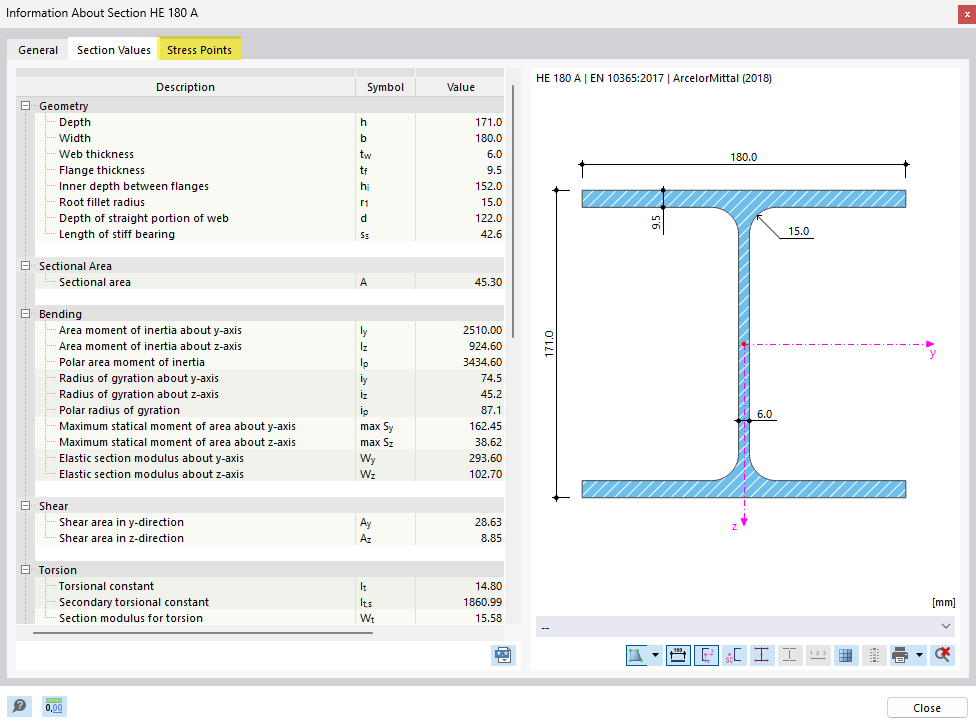Select the Shear area in y-direction row
The height and width of the screenshot is (726, 976).
point(269,522)
